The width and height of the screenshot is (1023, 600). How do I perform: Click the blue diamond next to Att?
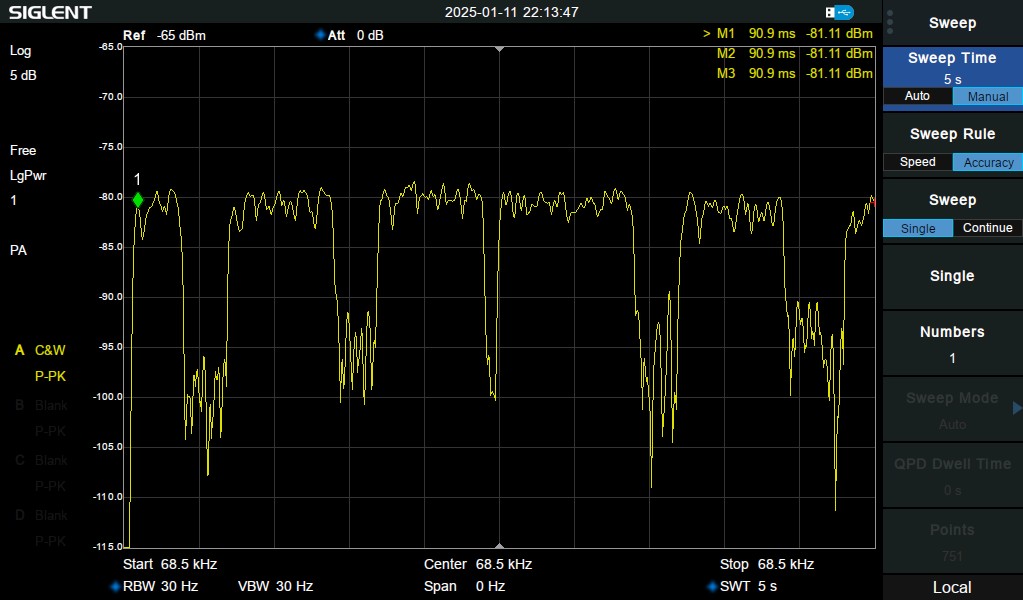(x=320, y=35)
